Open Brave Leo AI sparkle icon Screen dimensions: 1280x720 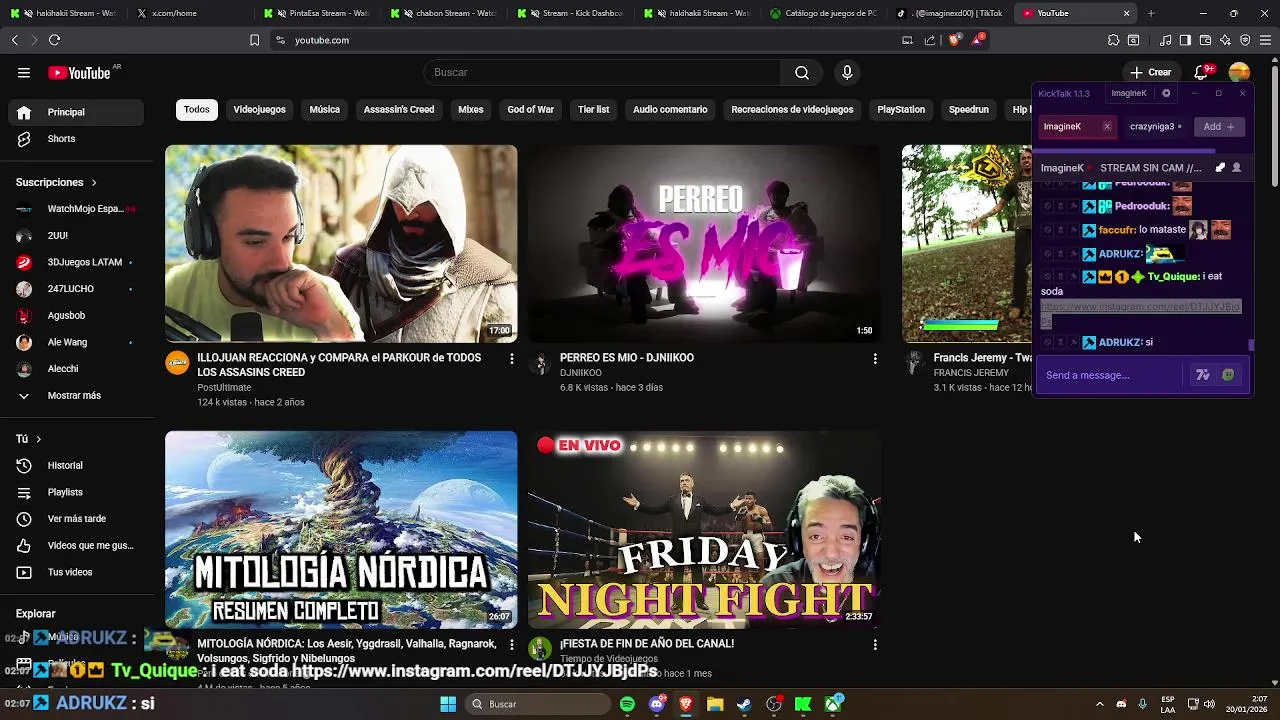1225,40
